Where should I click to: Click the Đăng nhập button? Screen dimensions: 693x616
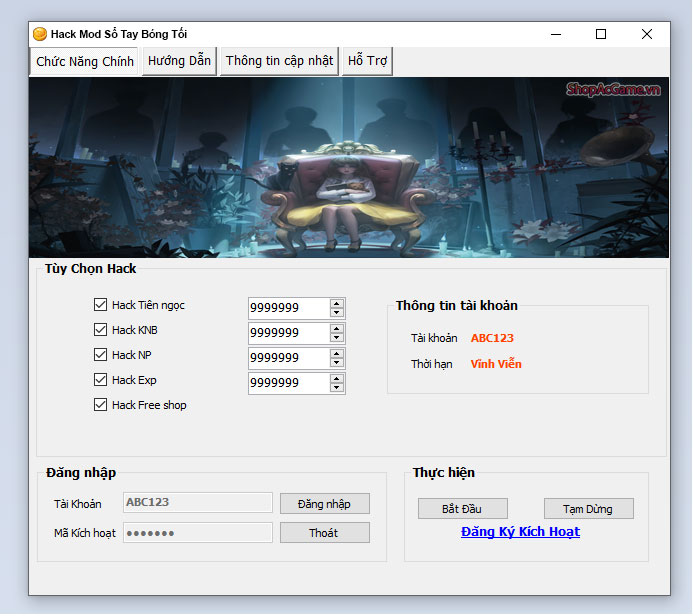pyautogui.click(x=325, y=504)
